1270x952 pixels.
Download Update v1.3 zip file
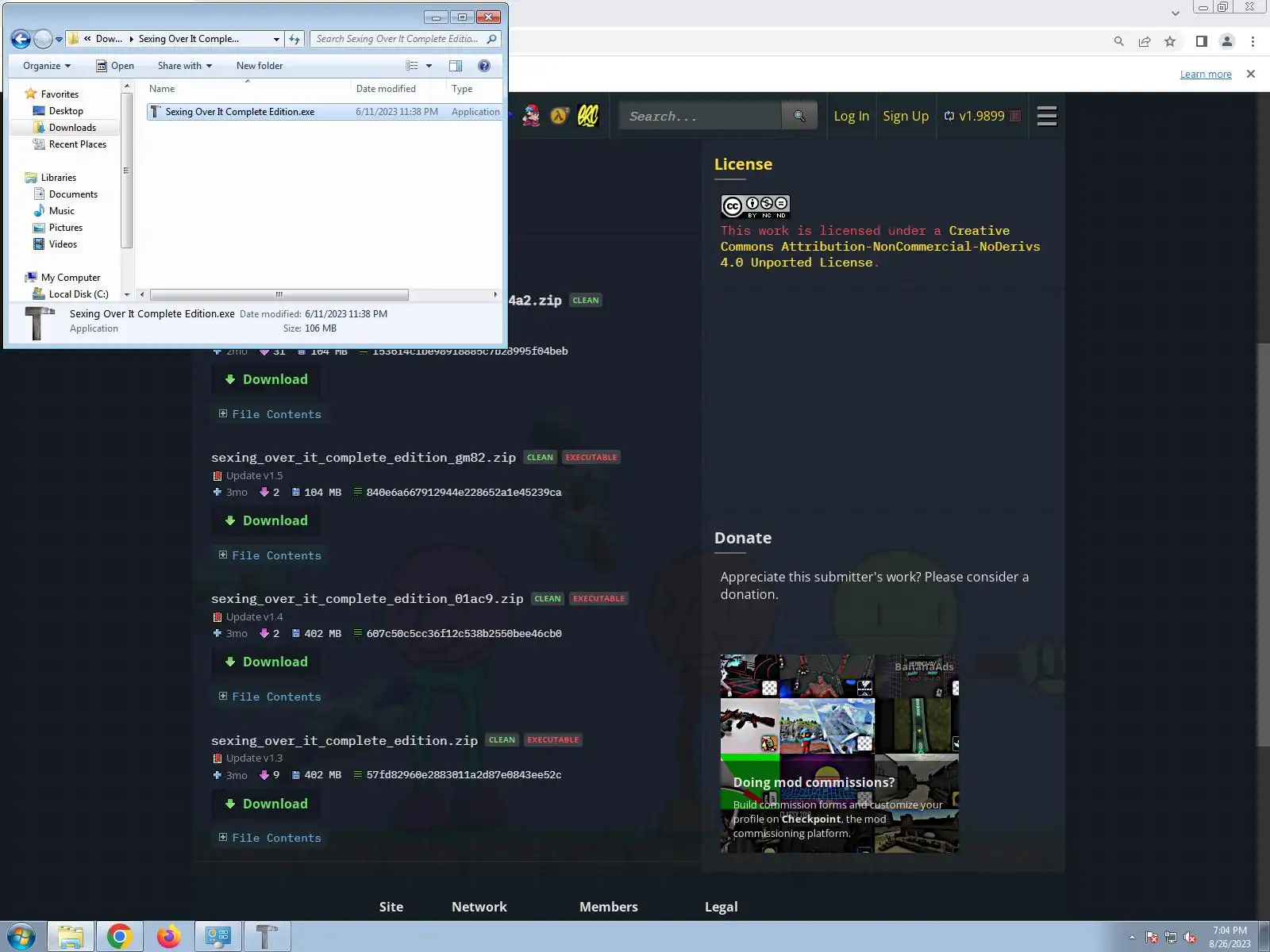click(x=266, y=804)
